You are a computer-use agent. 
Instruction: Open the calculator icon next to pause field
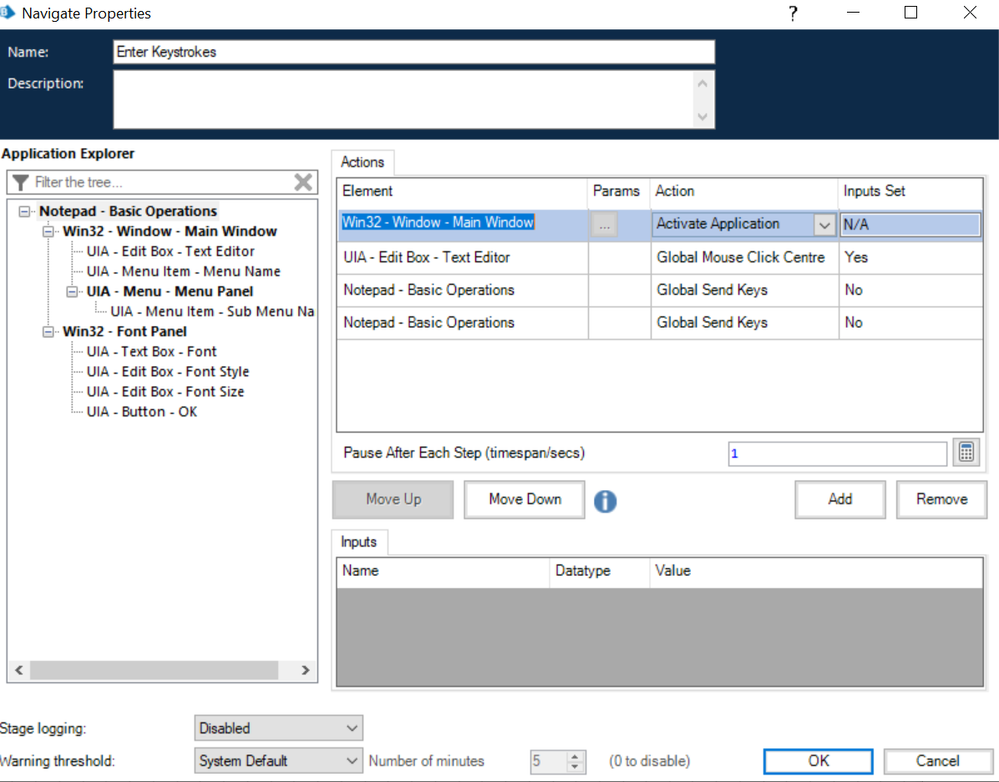(x=966, y=453)
